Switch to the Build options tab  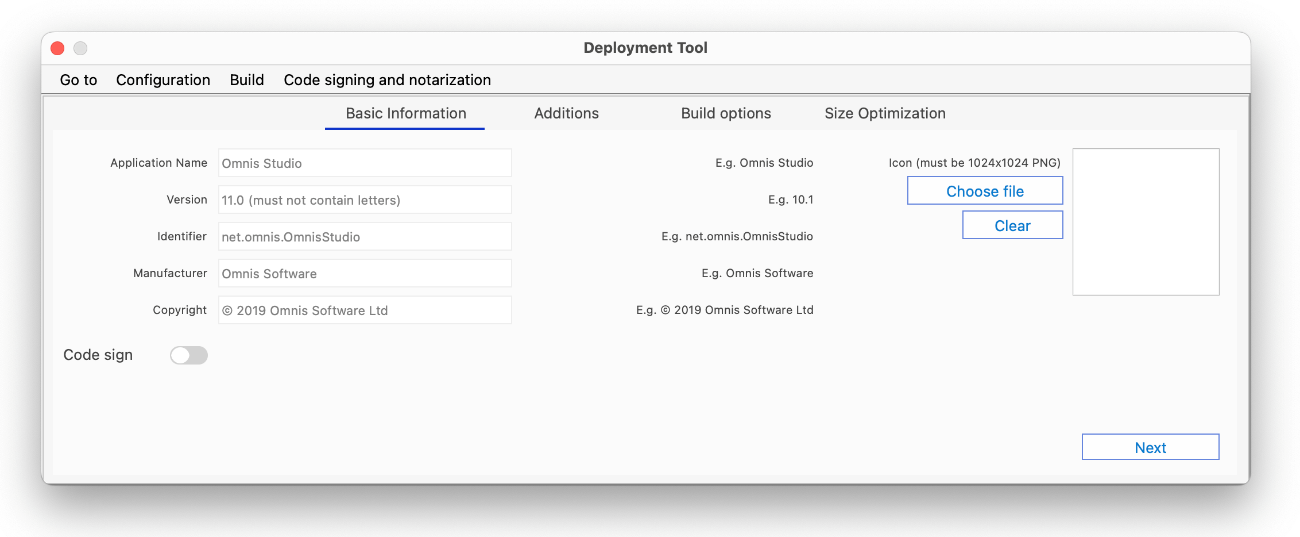726,114
